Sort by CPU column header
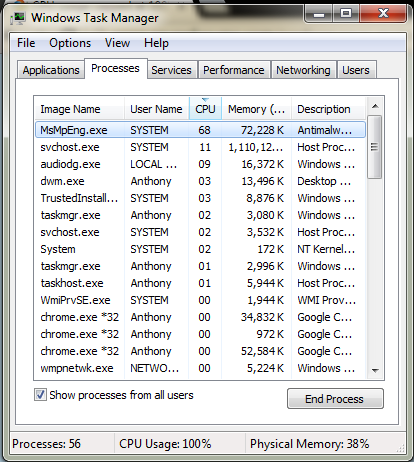The image size is (414, 462). click(205, 109)
